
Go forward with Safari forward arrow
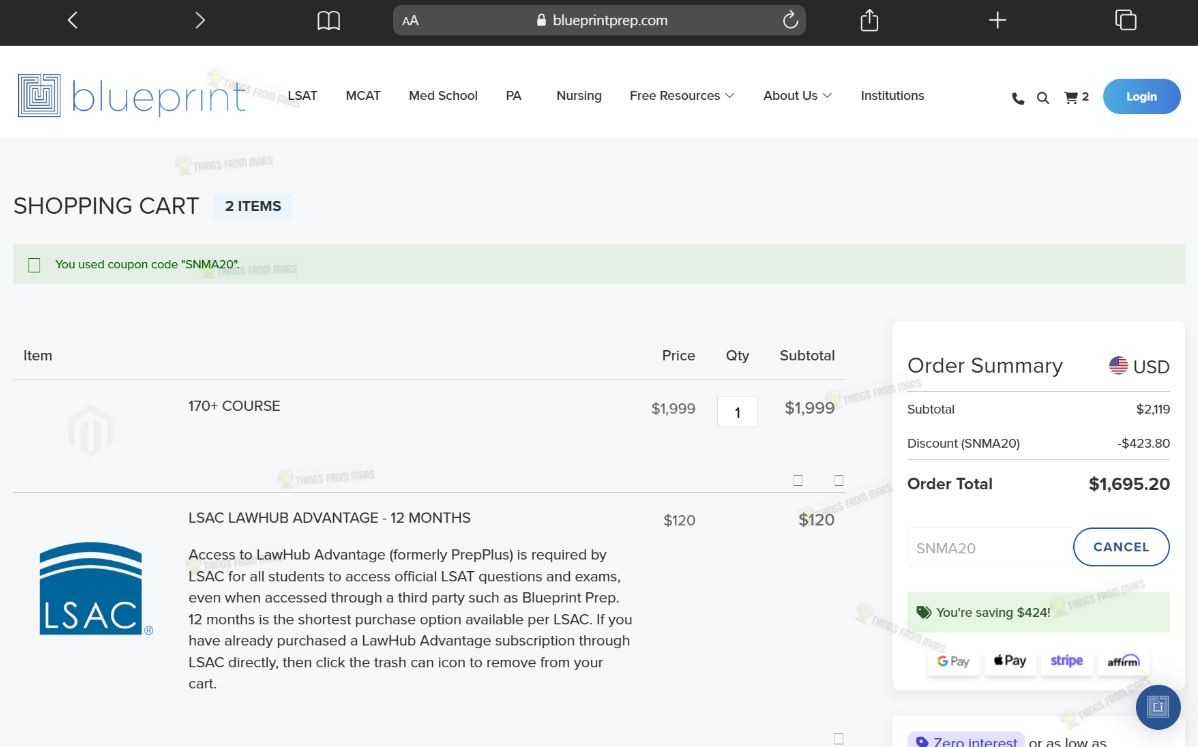tap(200, 21)
